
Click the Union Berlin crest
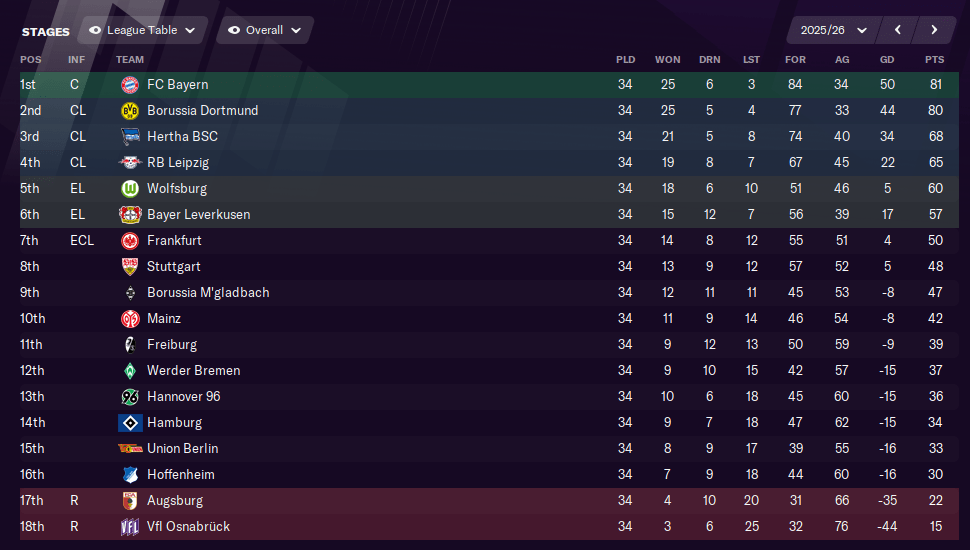pos(130,449)
